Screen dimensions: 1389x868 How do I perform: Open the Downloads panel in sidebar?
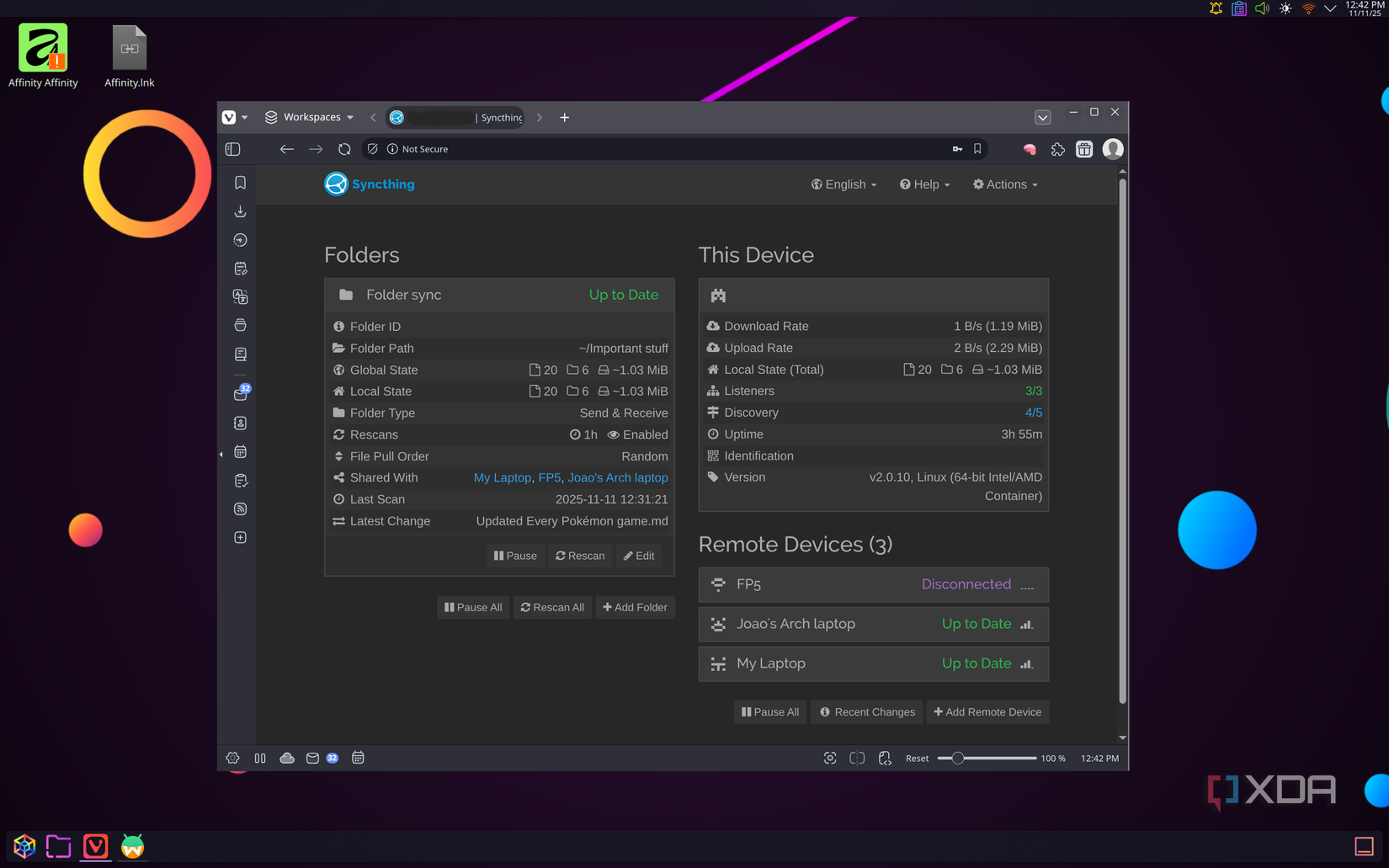(240, 211)
